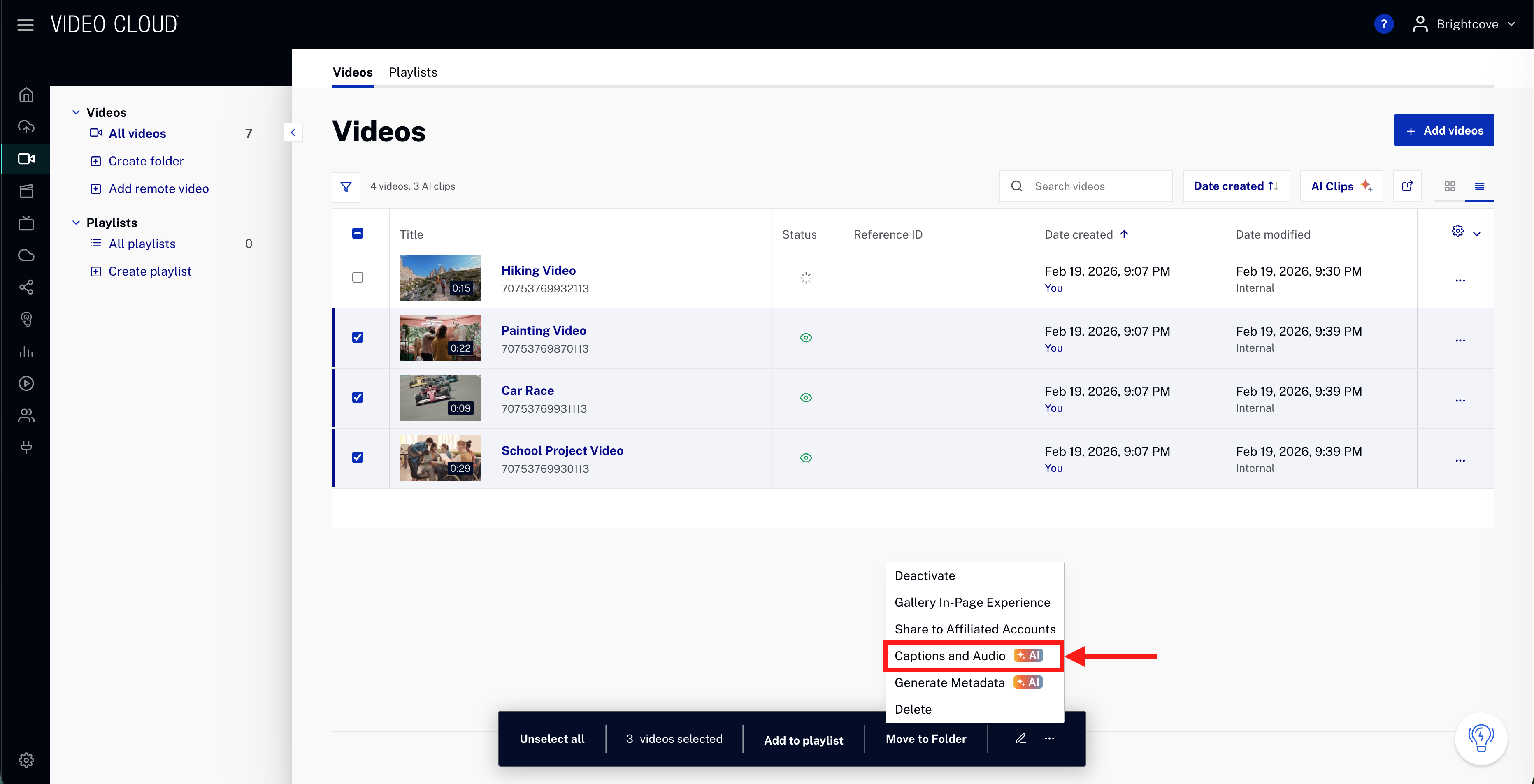The width and height of the screenshot is (1534, 784).
Task: Click the lightbulb assistant icon
Action: click(x=1481, y=738)
